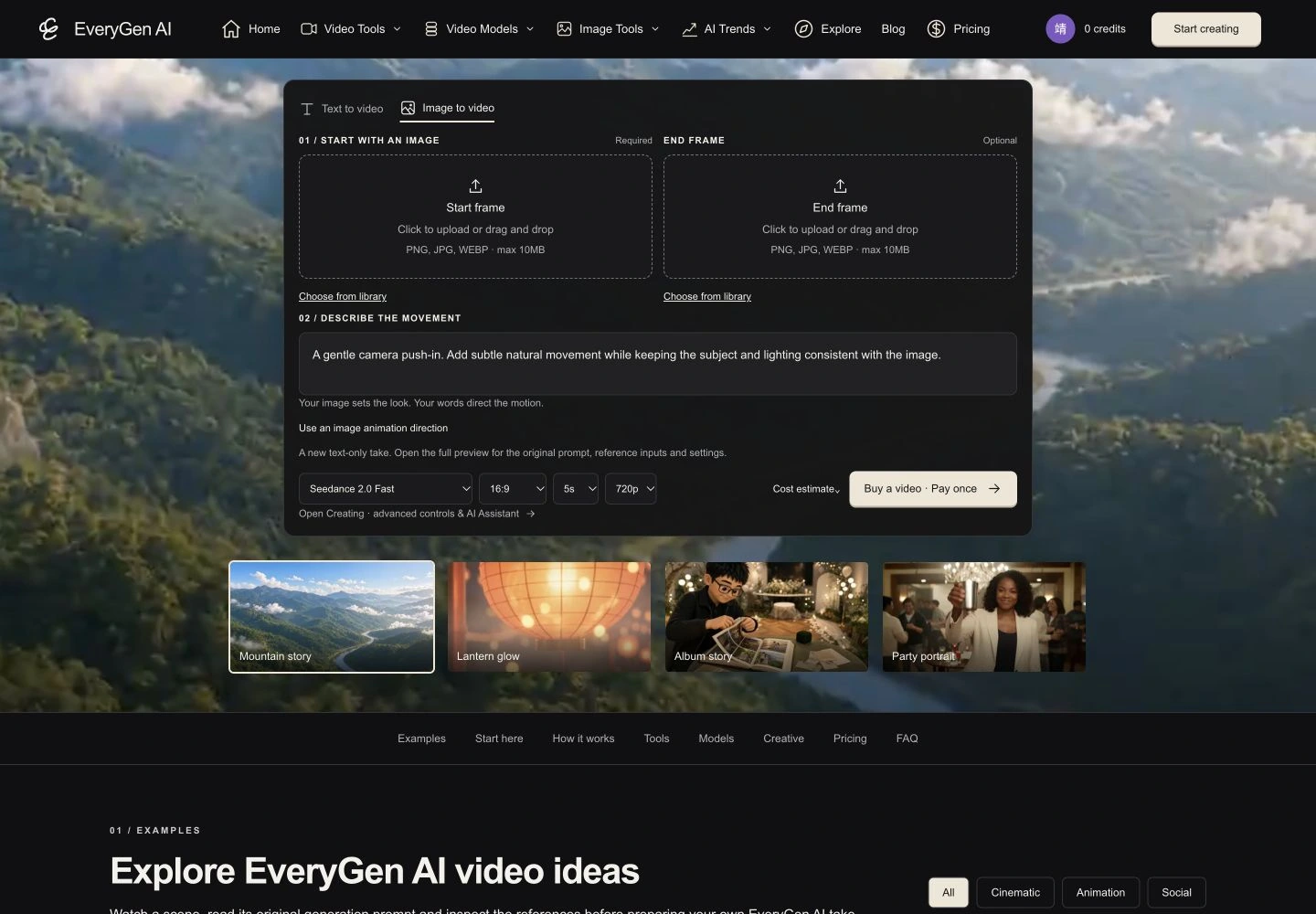Open the 720p resolution dropdown
1316x914 pixels.
(x=631, y=489)
